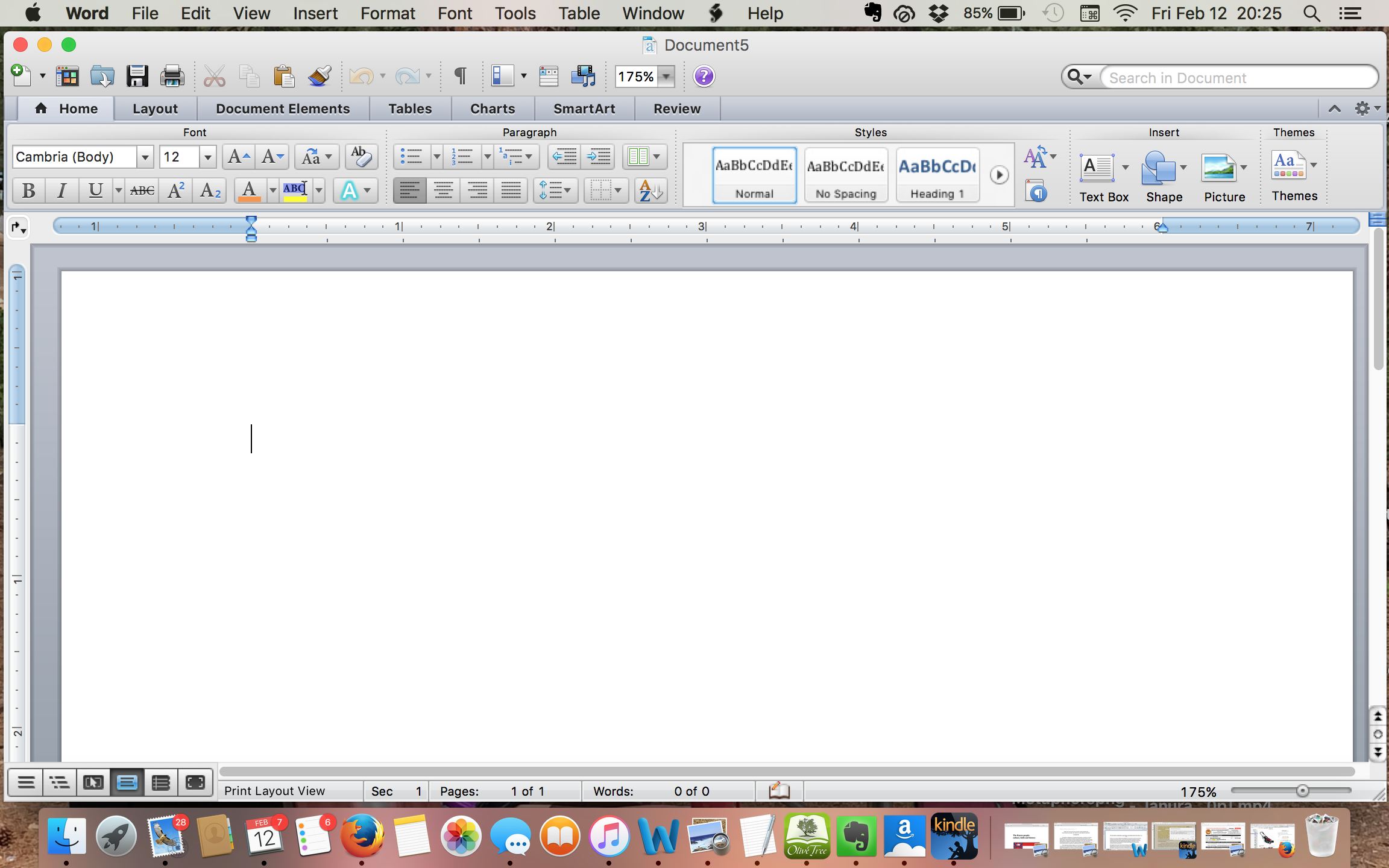This screenshot has height=868, width=1389.
Task: Toggle Superscript formatting
Action: pyautogui.click(x=176, y=191)
